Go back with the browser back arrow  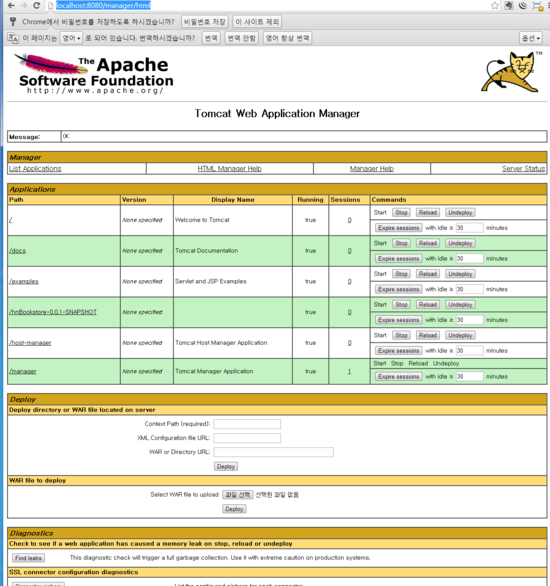pyautogui.click(x=11, y=6)
